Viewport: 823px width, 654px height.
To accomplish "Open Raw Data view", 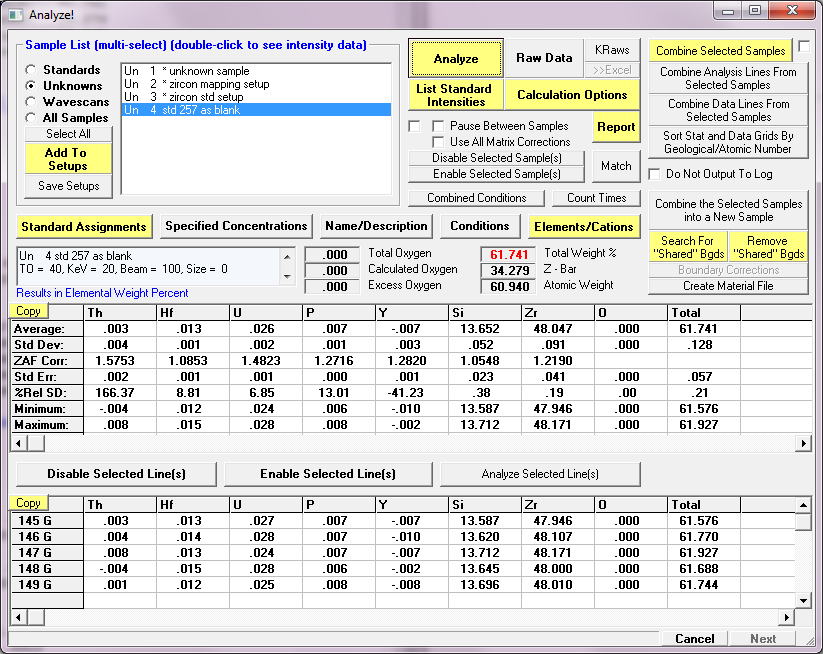I will click(x=544, y=58).
